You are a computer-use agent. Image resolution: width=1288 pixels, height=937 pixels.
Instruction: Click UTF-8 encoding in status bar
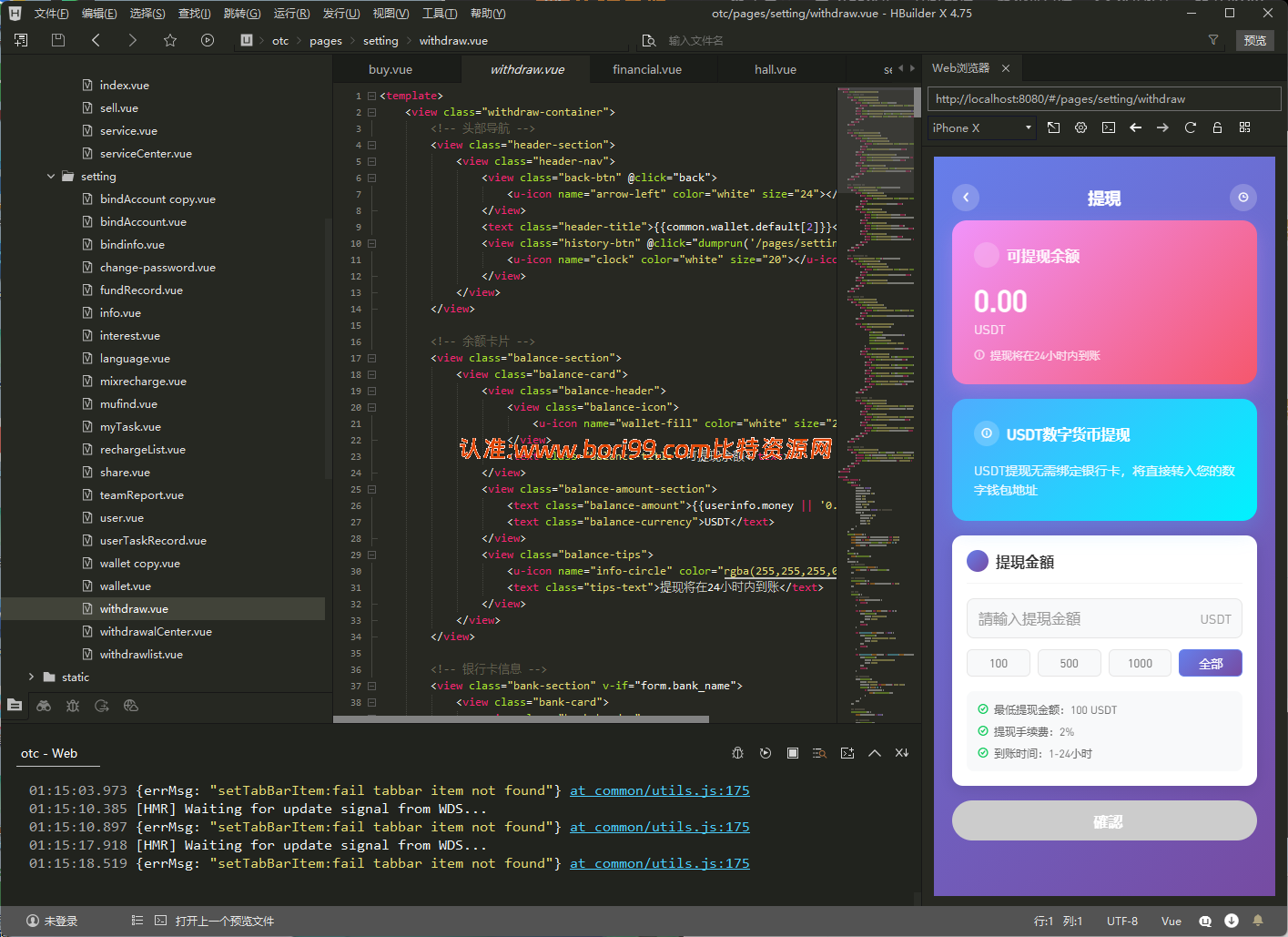point(1122,921)
